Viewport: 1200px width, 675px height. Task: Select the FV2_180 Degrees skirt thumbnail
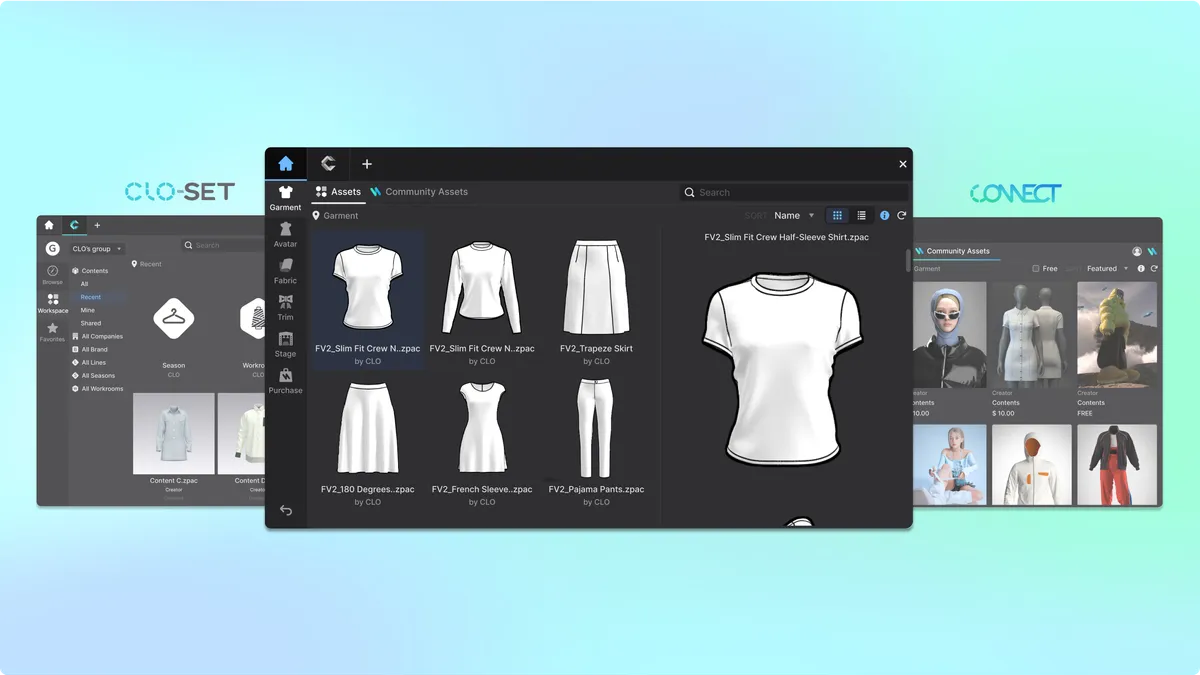point(367,428)
